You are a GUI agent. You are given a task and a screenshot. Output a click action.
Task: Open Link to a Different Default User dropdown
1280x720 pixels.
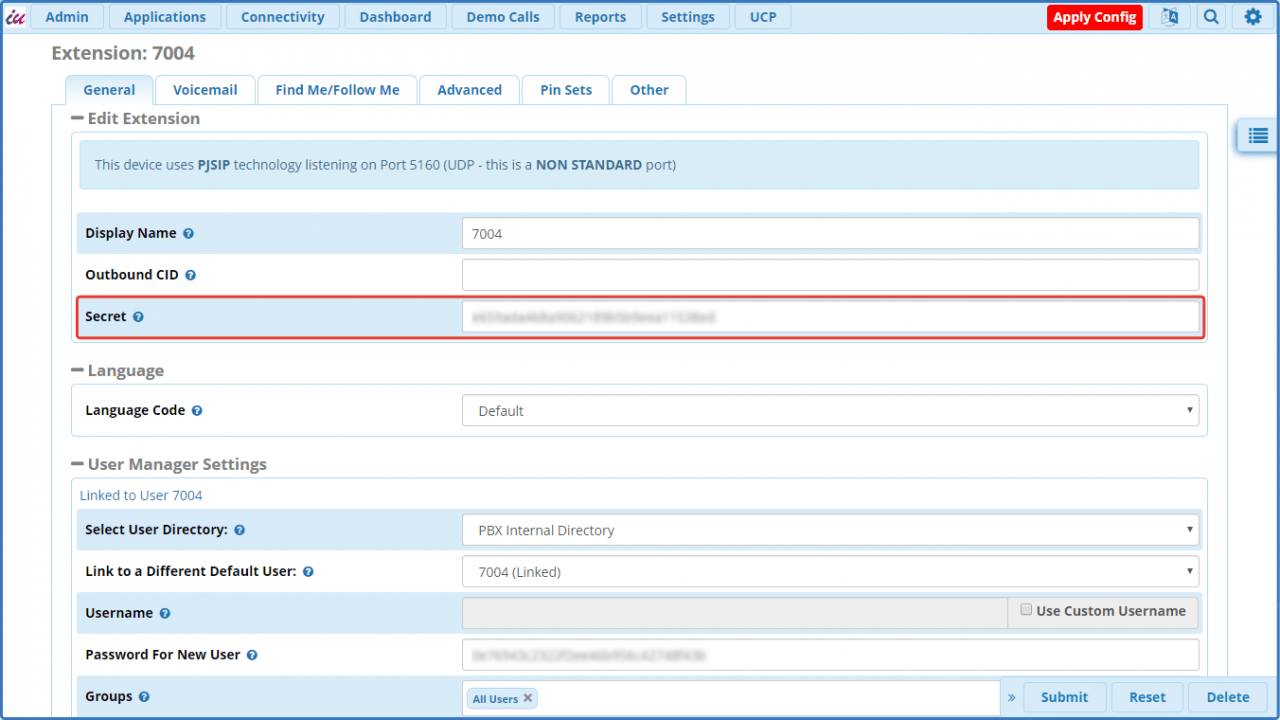(x=830, y=572)
